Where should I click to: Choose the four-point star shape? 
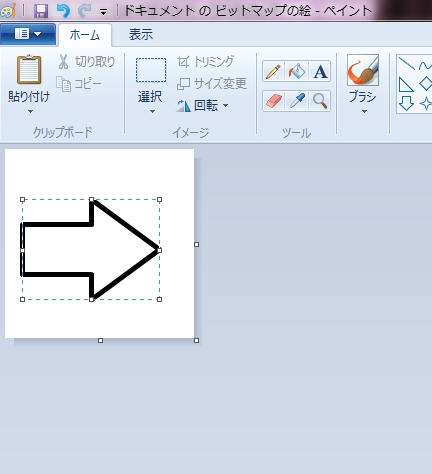point(426,103)
